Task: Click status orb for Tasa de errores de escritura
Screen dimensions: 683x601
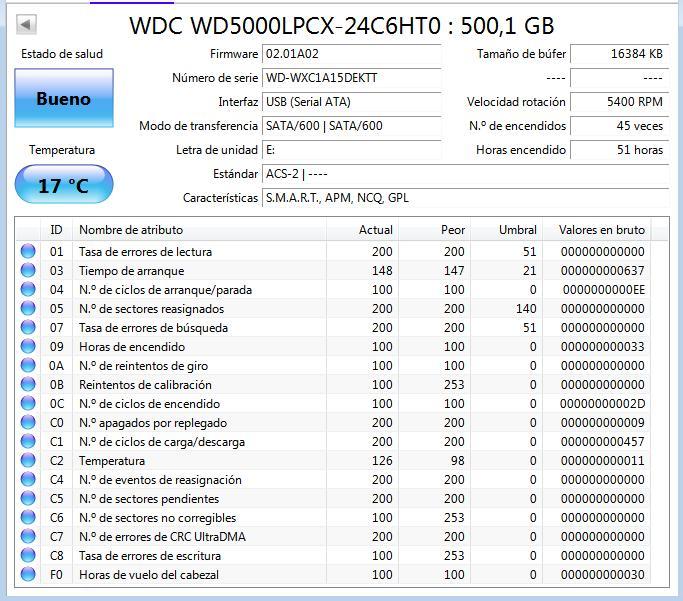Action: (x=28, y=556)
